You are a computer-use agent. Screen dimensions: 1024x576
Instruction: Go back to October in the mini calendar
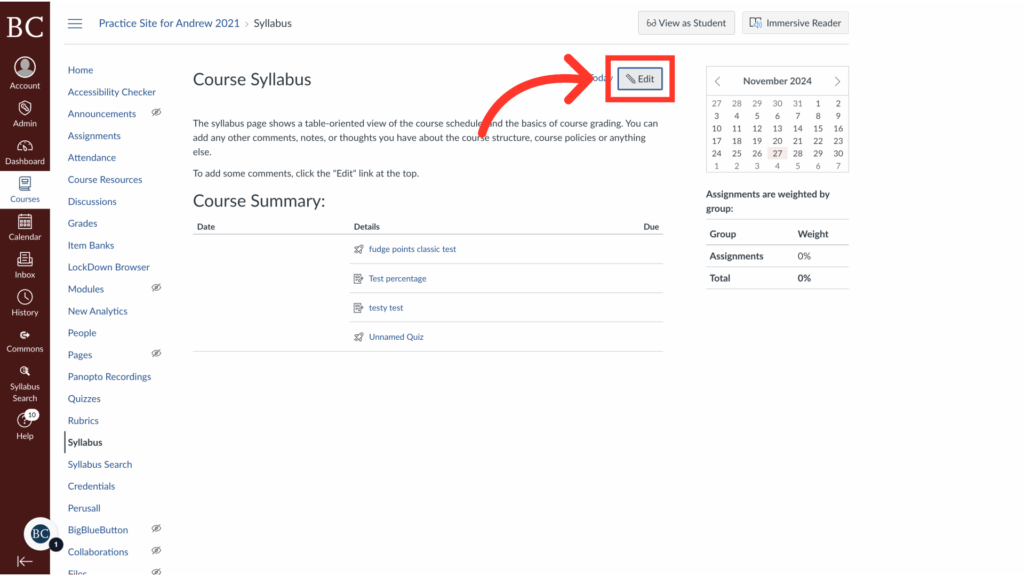pyautogui.click(x=717, y=81)
